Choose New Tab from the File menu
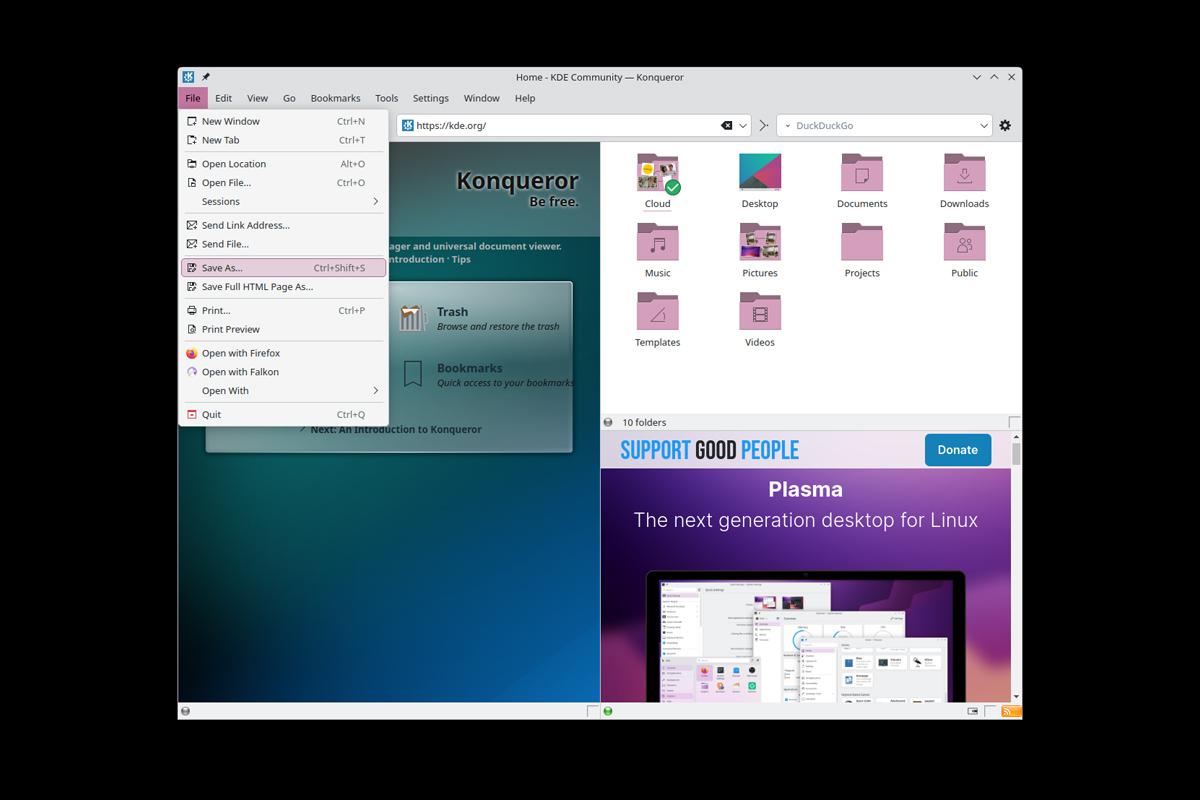1200x800 pixels. click(x=283, y=140)
